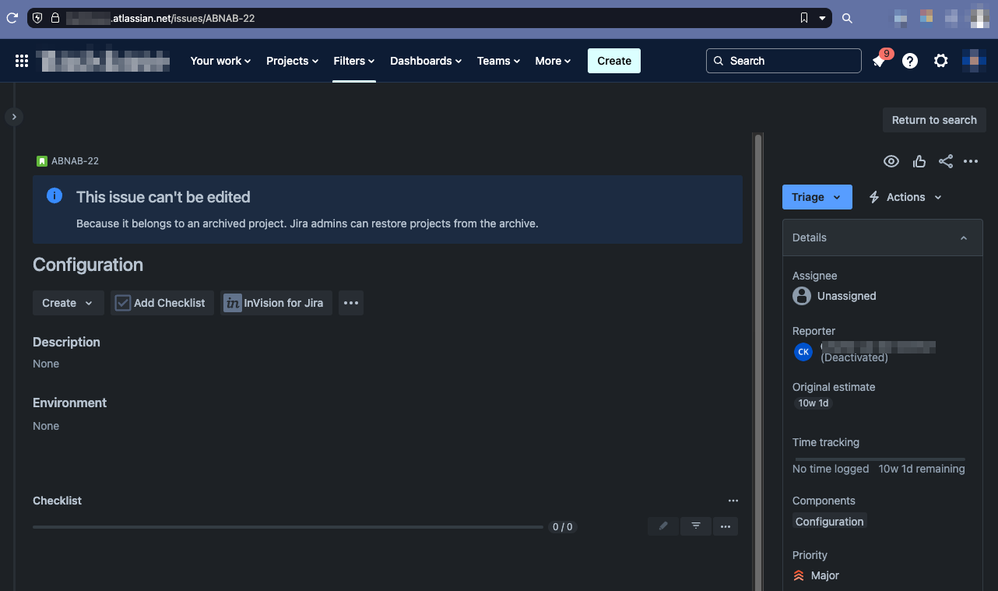
Task: Open the issue's more actions ellipsis
Action: click(970, 160)
